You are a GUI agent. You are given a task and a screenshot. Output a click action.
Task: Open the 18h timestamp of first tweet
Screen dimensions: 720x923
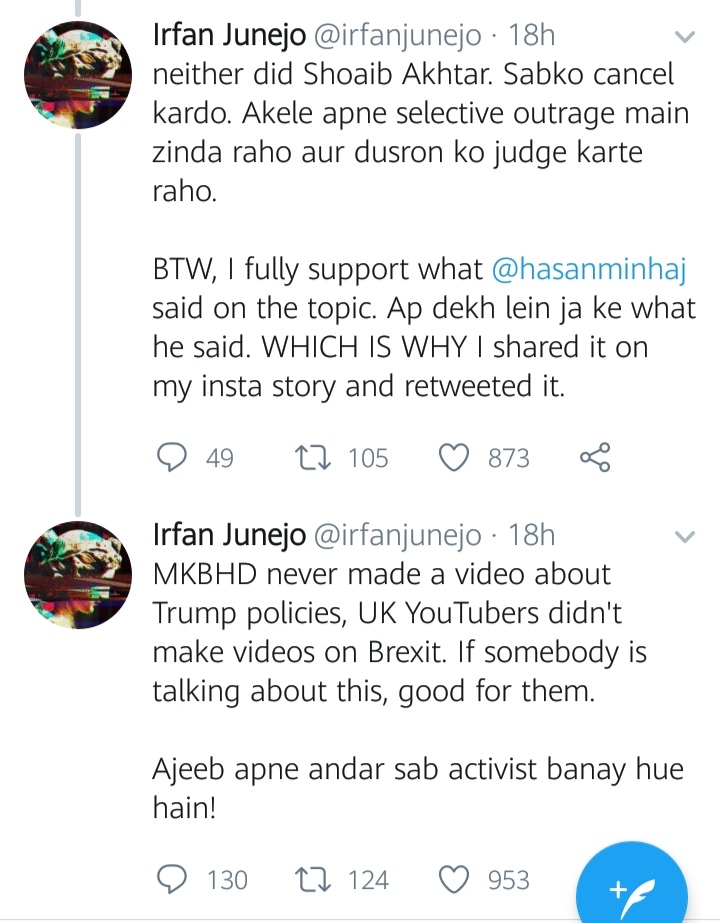point(531,35)
